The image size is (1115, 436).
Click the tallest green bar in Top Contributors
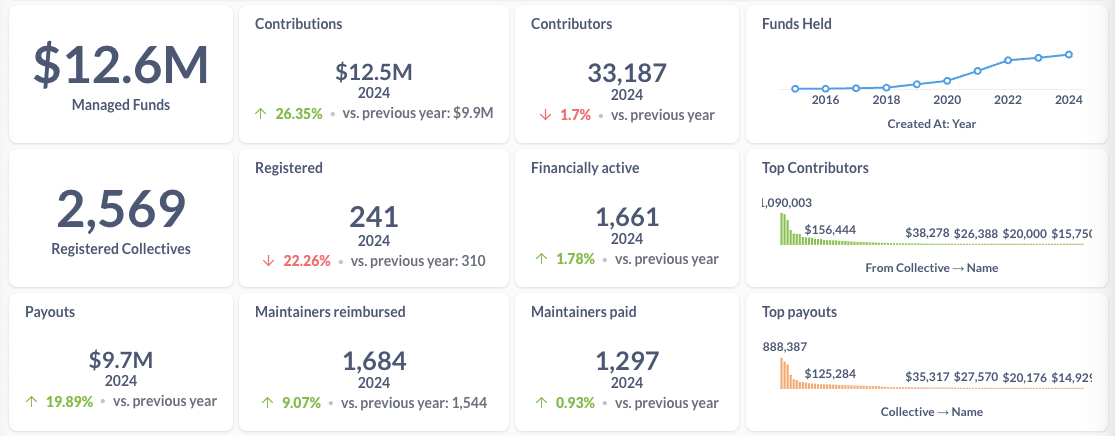pyautogui.click(x=782, y=229)
